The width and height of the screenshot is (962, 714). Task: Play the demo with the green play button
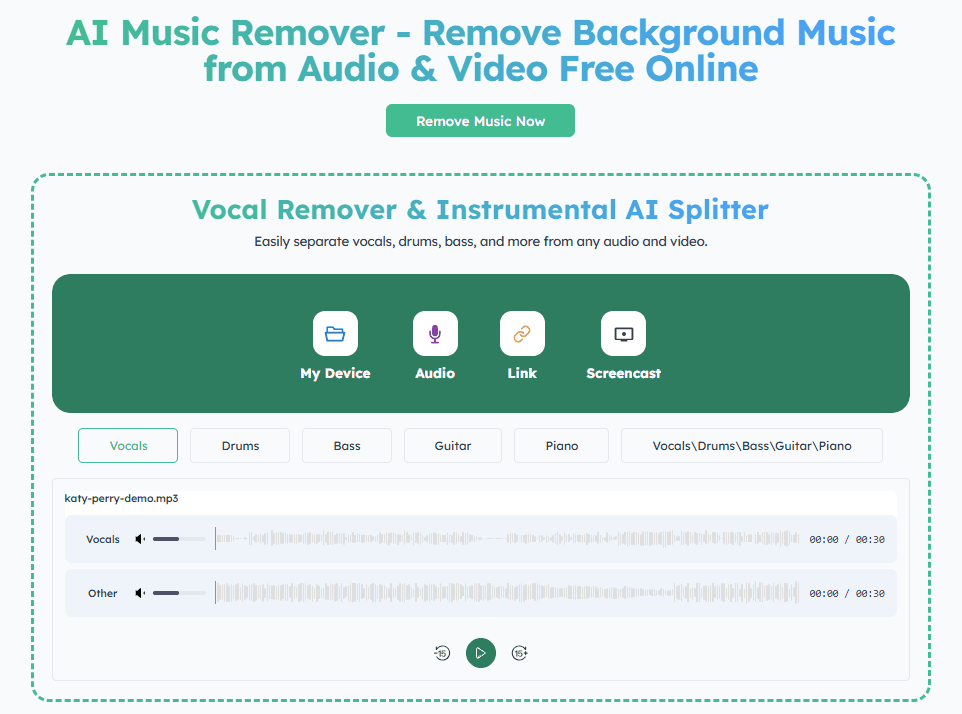(481, 653)
